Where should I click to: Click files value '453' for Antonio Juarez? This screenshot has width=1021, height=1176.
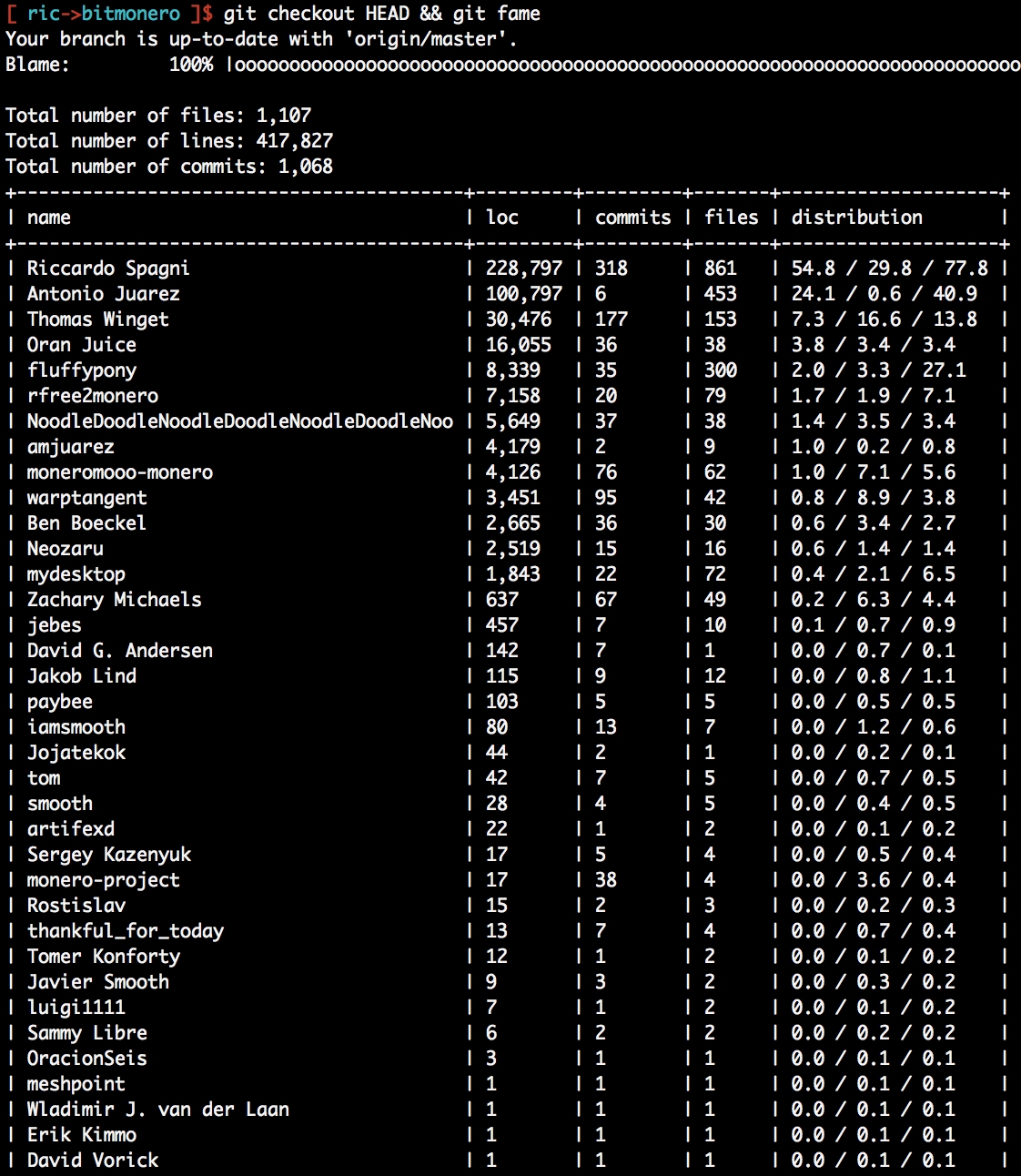pos(721,294)
